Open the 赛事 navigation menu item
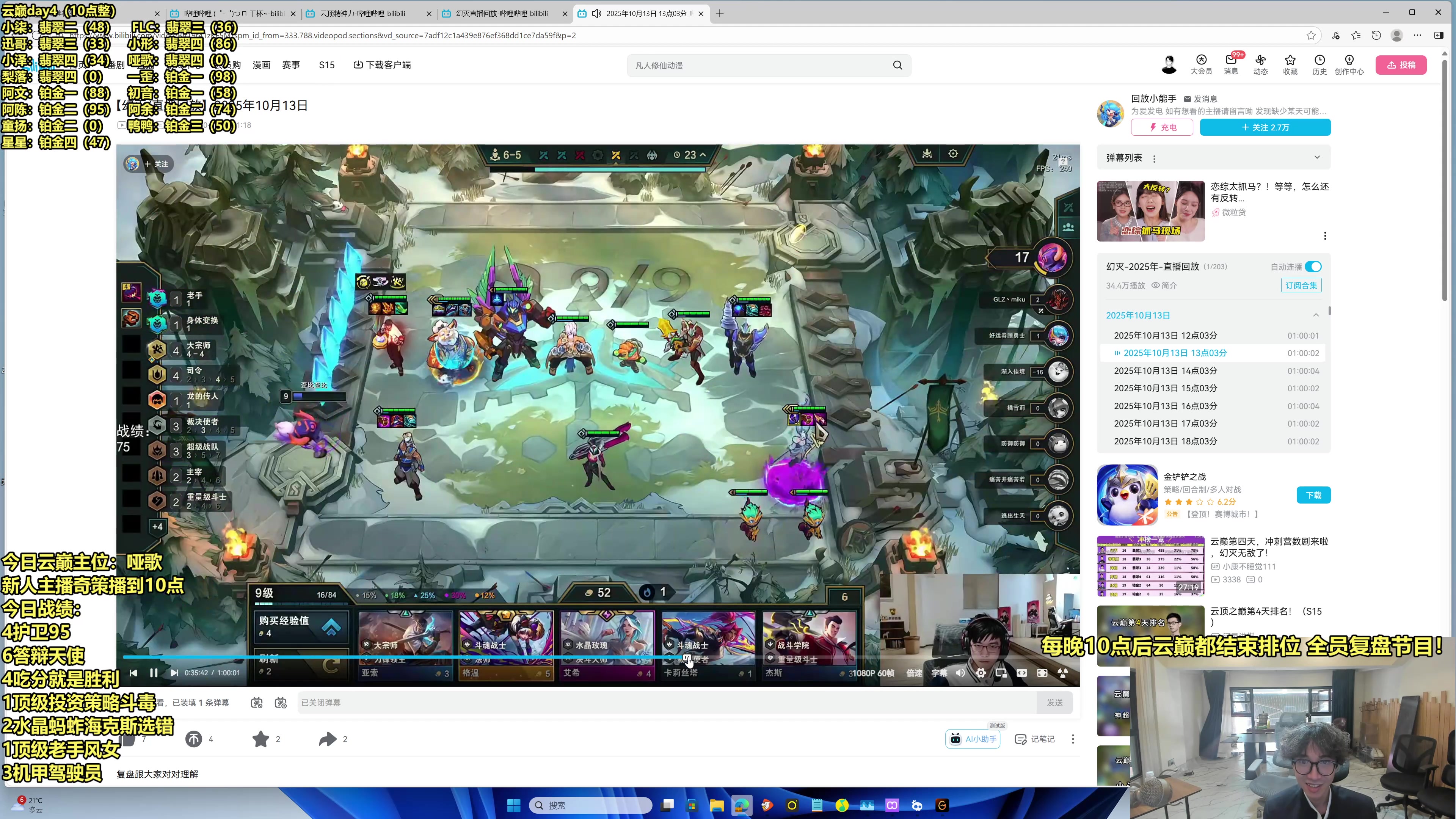The width and height of the screenshot is (1456, 819). [290, 65]
